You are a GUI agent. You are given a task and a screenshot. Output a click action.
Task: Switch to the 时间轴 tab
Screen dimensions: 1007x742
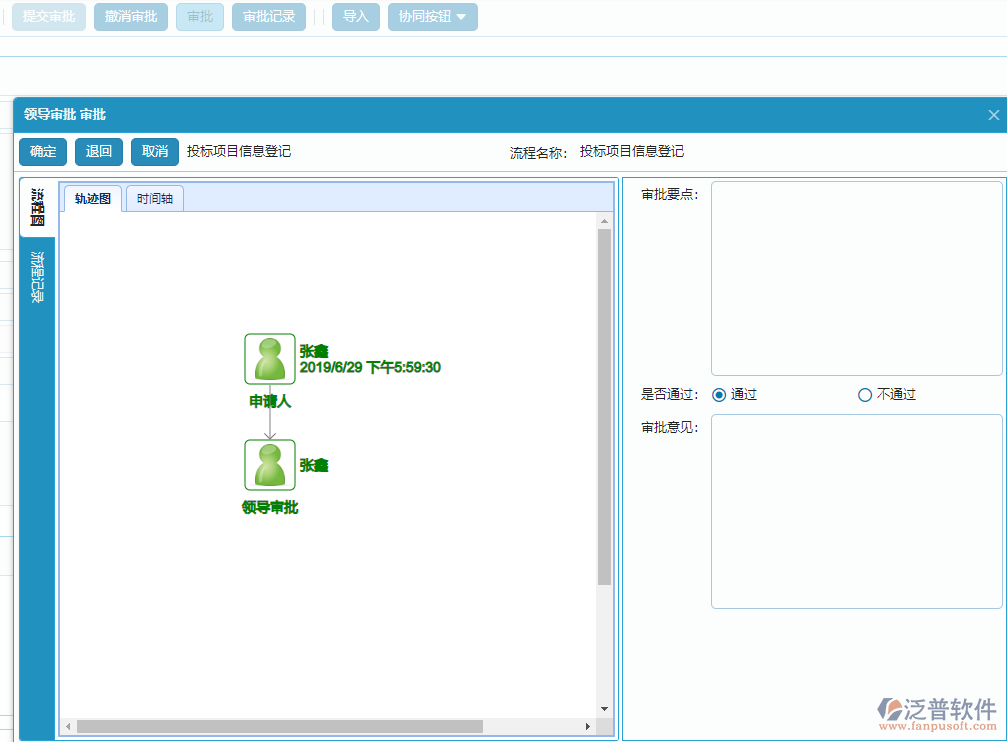pyautogui.click(x=154, y=198)
